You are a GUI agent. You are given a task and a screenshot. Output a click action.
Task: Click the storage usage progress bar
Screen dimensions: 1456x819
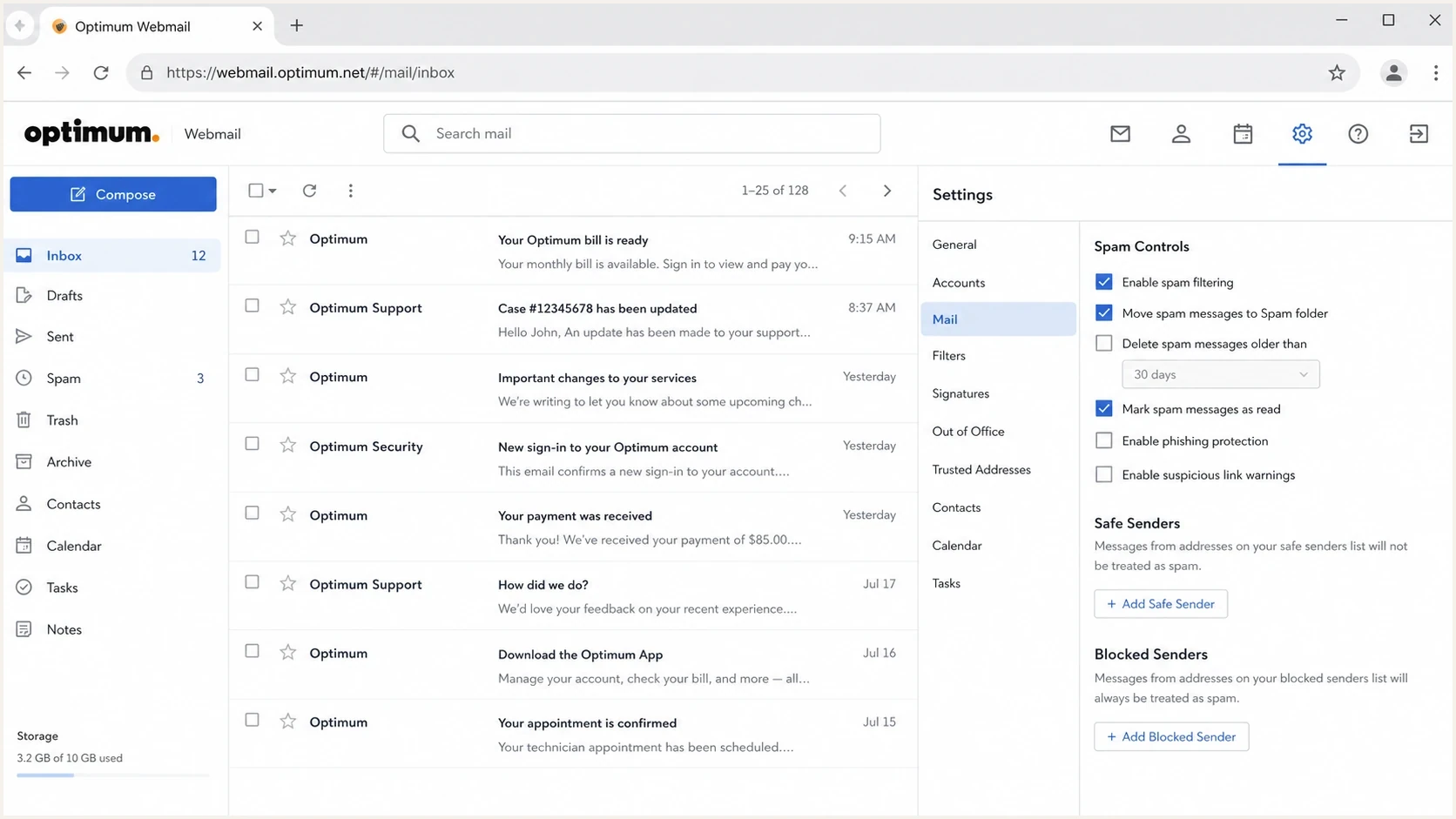tap(113, 775)
